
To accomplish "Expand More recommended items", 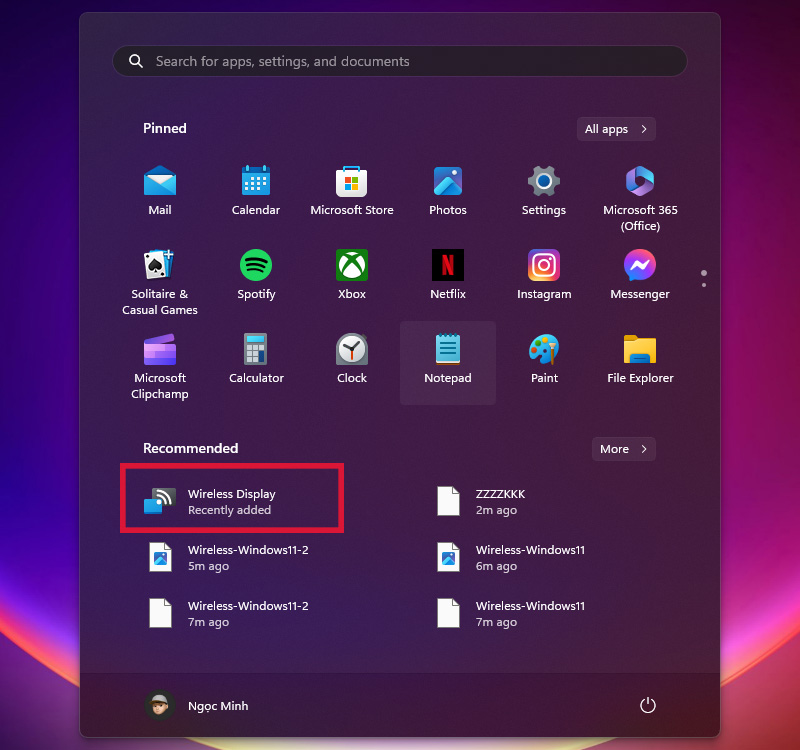I will (624, 449).
